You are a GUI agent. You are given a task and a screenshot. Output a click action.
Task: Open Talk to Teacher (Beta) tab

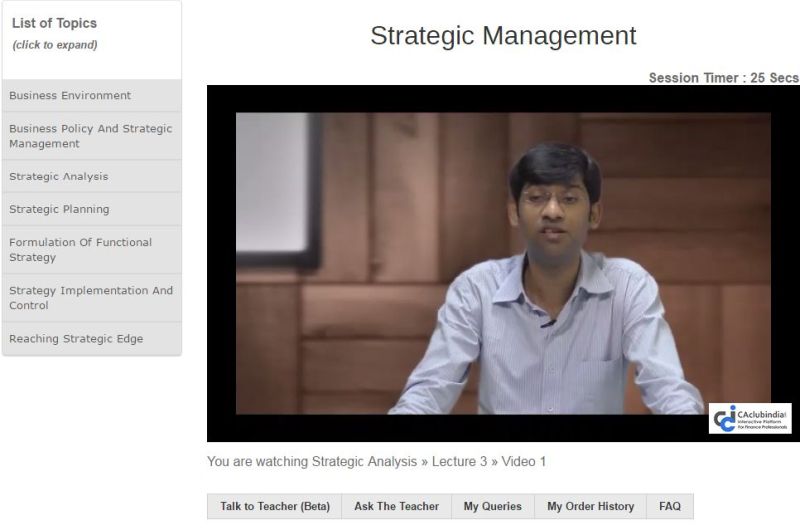coord(274,507)
